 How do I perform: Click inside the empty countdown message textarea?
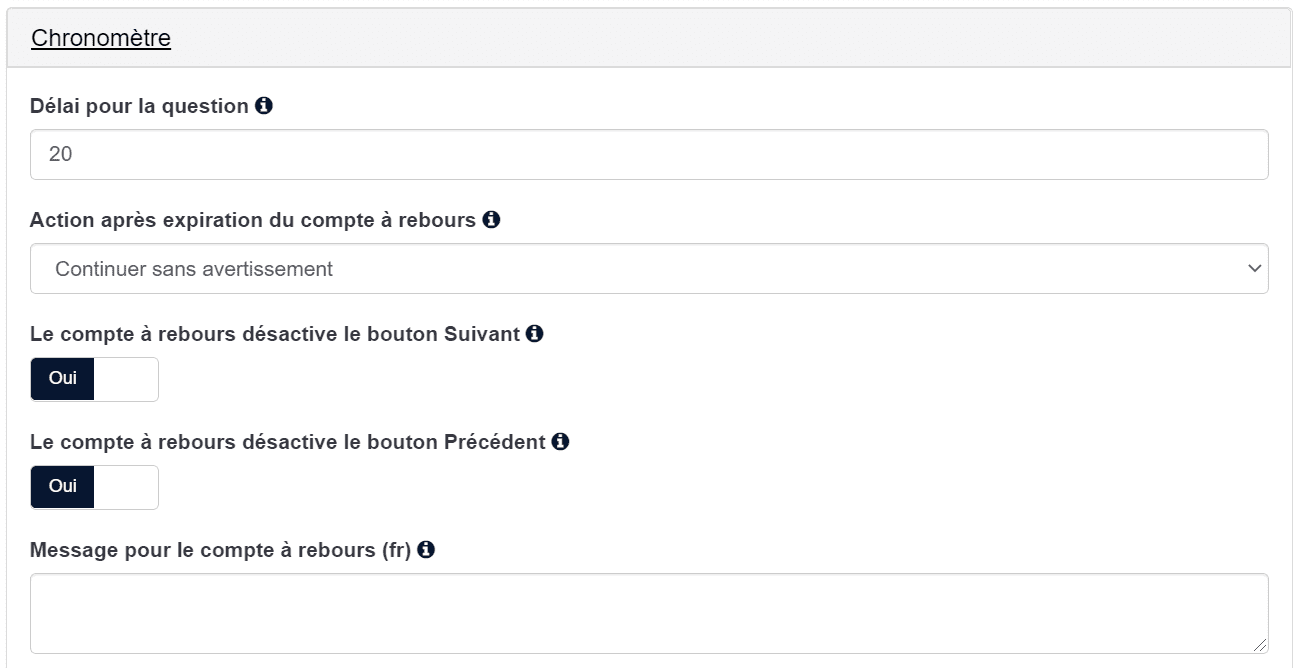(x=649, y=613)
